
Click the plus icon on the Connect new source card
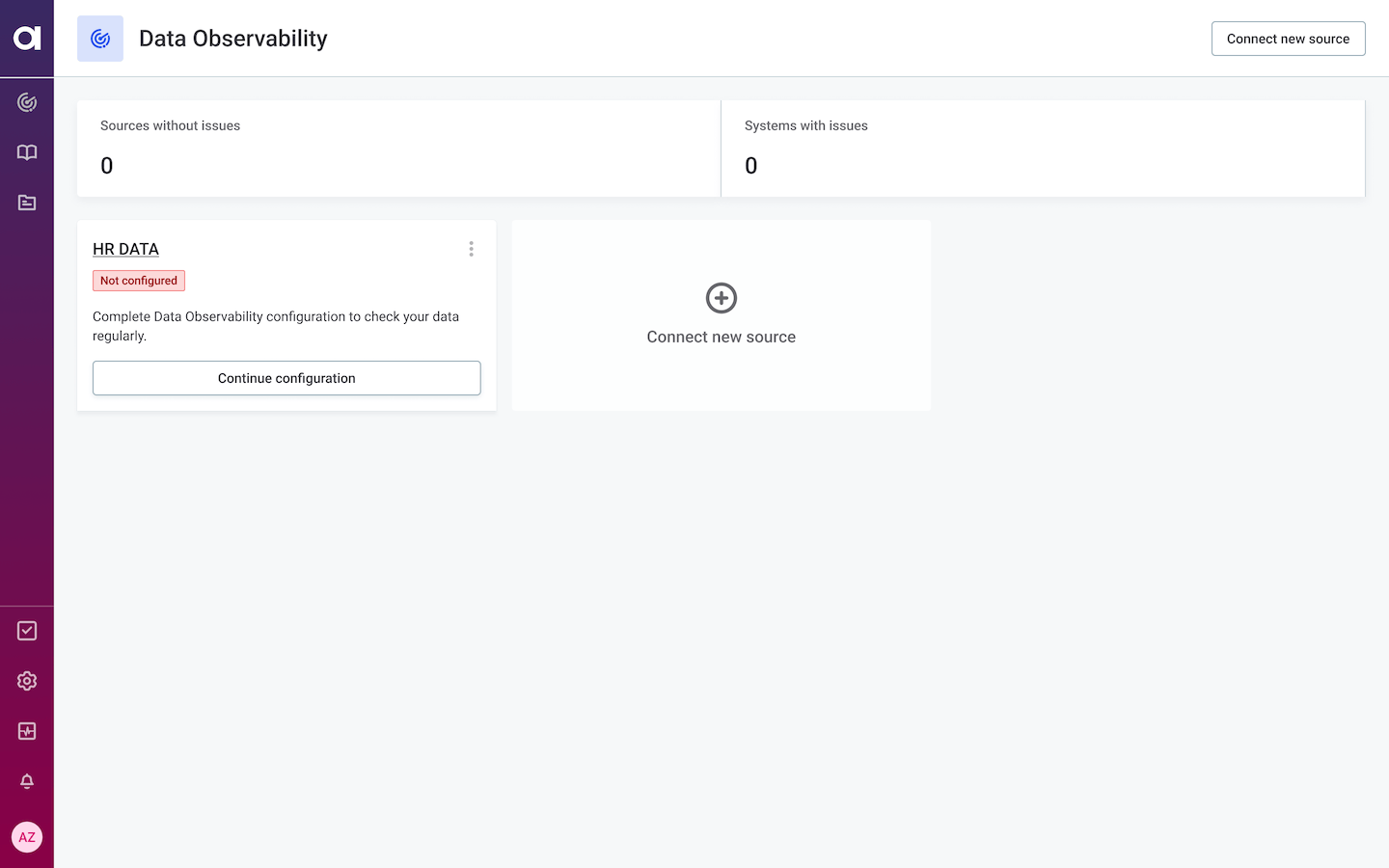tap(722, 298)
